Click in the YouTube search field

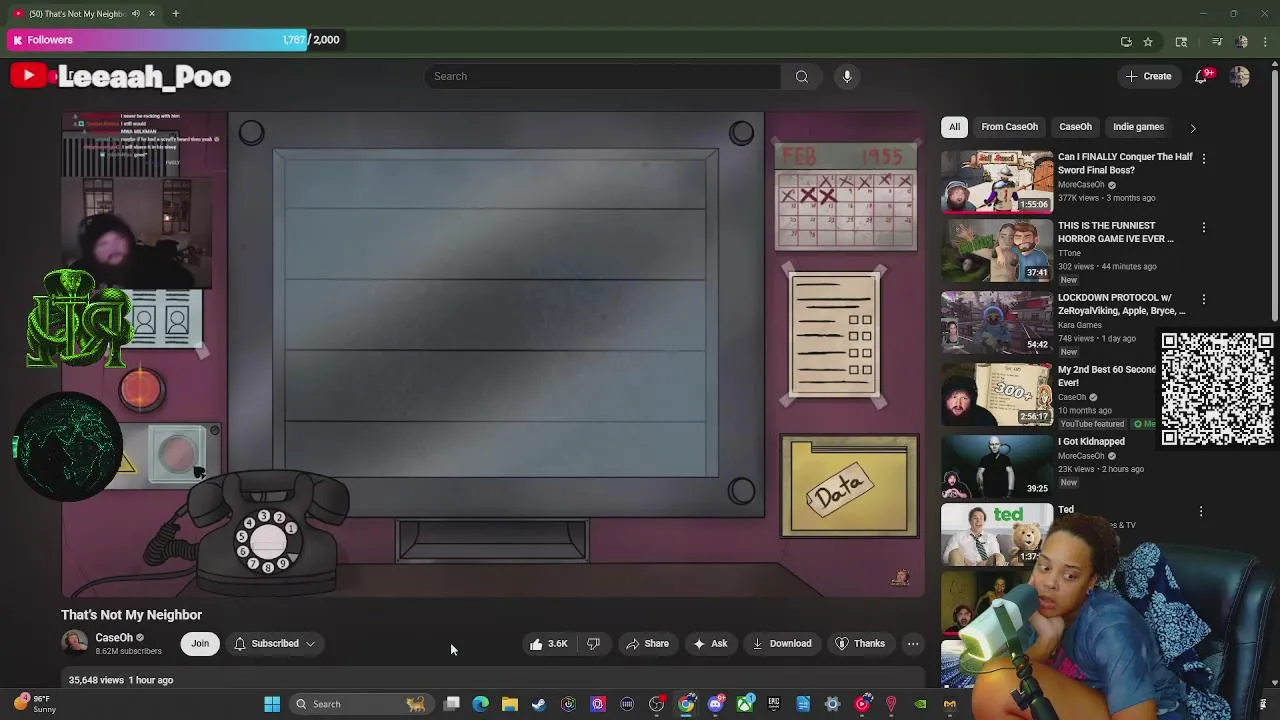click(603, 76)
